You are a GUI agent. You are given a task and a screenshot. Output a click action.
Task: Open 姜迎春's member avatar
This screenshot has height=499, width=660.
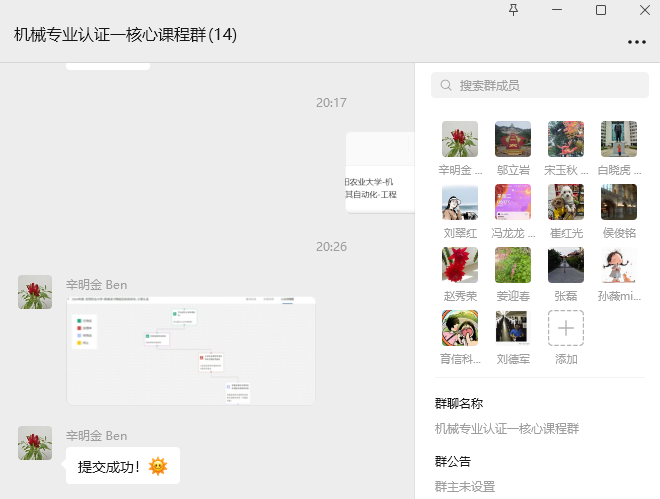(x=513, y=265)
